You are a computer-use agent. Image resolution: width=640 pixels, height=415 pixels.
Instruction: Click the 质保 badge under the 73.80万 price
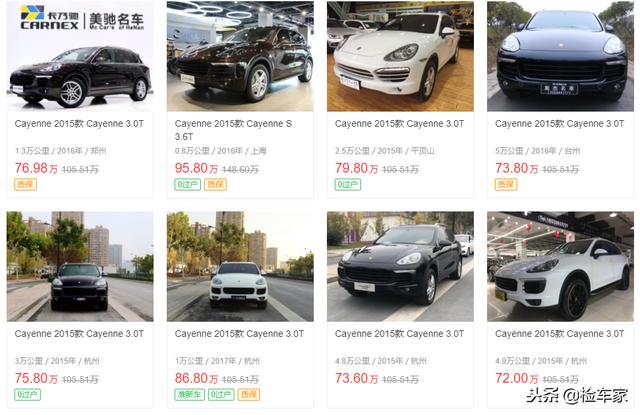(x=506, y=184)
